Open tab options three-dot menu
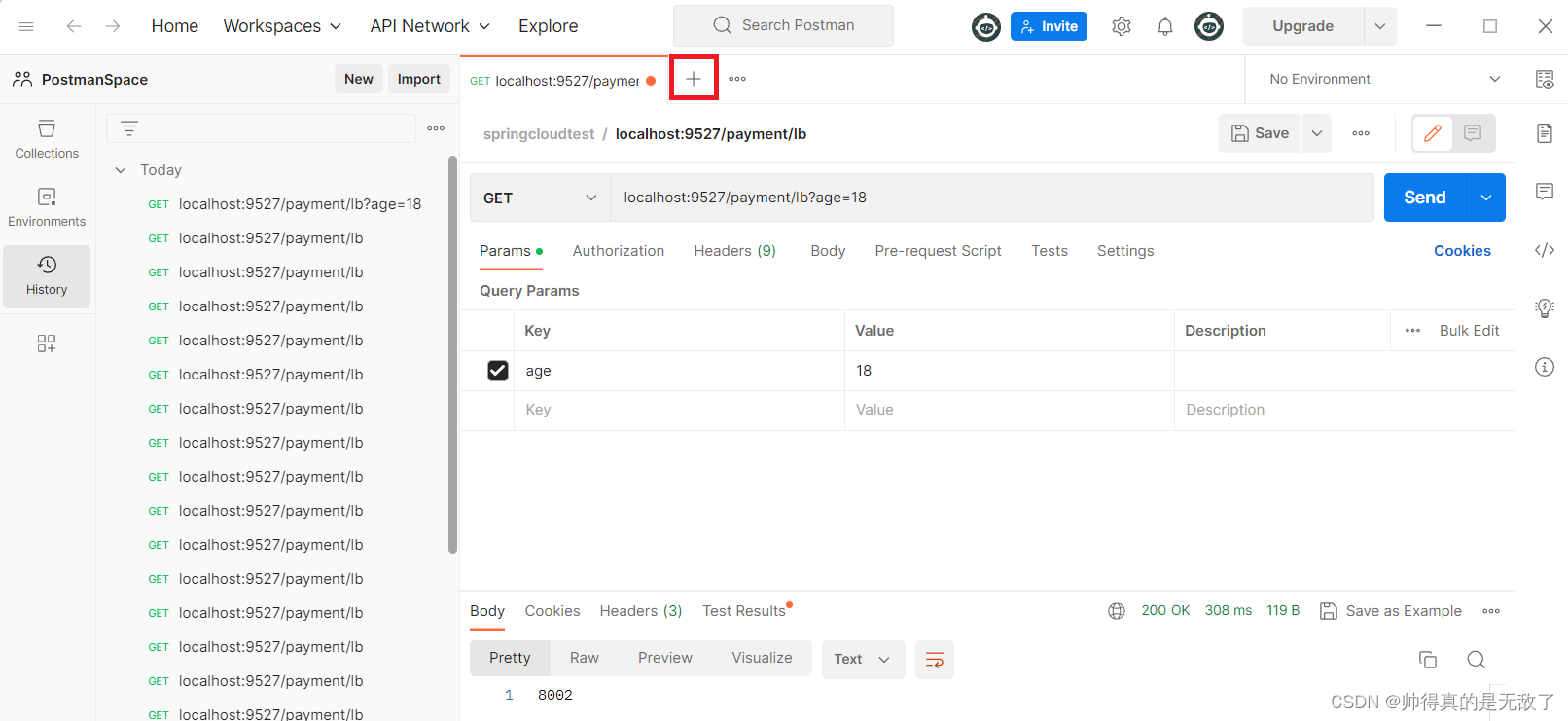 (737, 79)
